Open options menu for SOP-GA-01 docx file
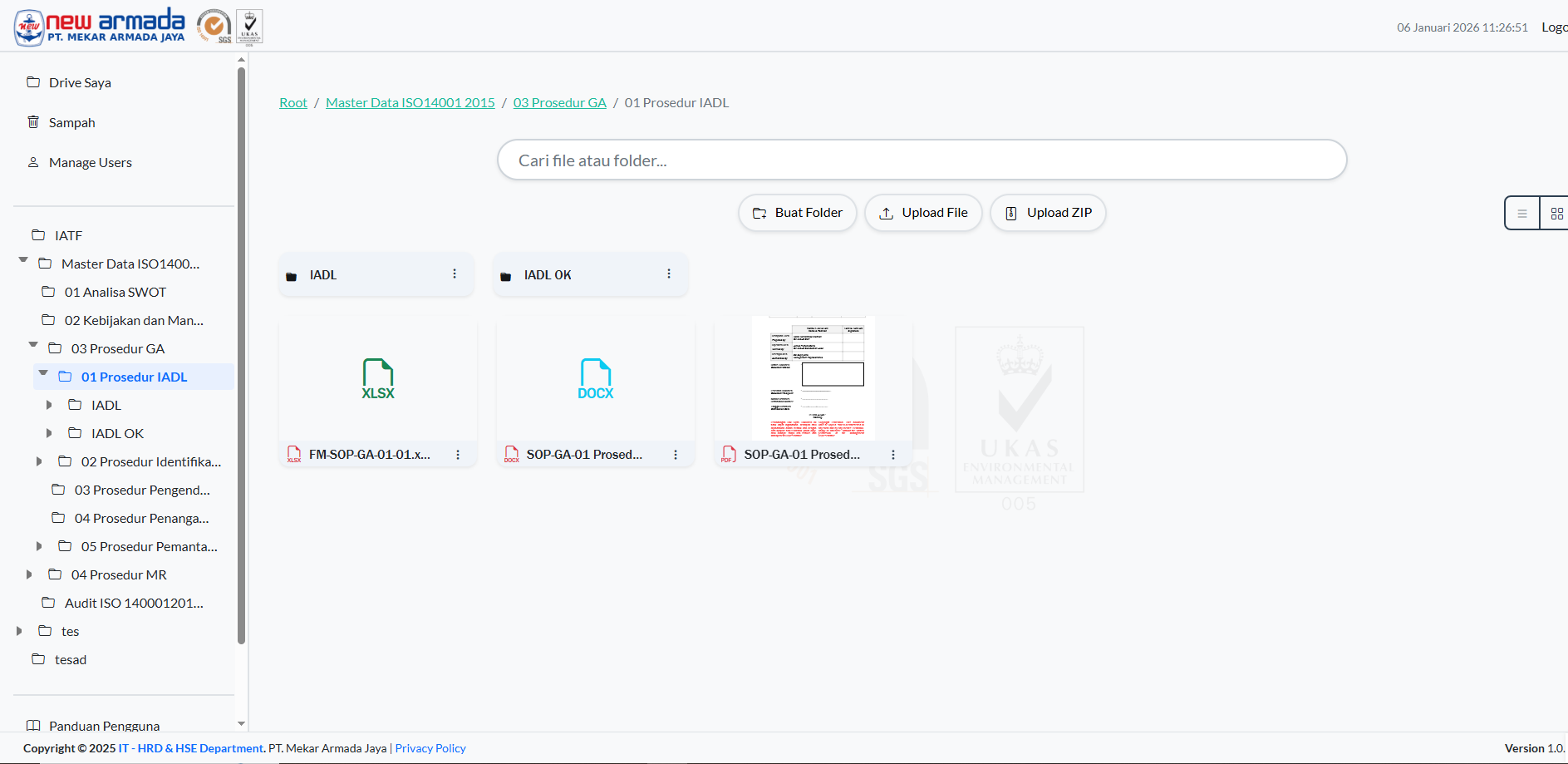 point(676,455)
